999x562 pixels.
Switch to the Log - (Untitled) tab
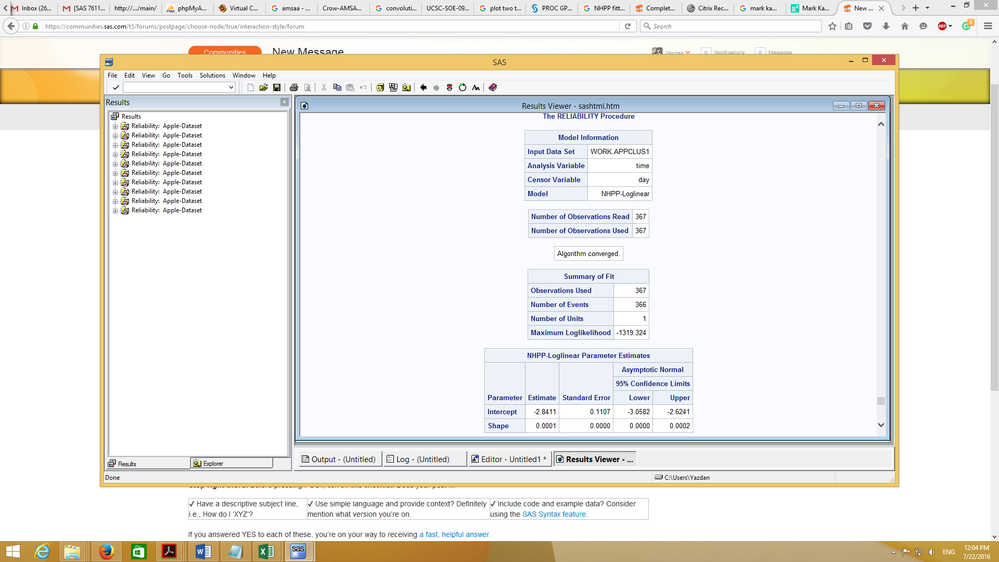tap(418, 459)
